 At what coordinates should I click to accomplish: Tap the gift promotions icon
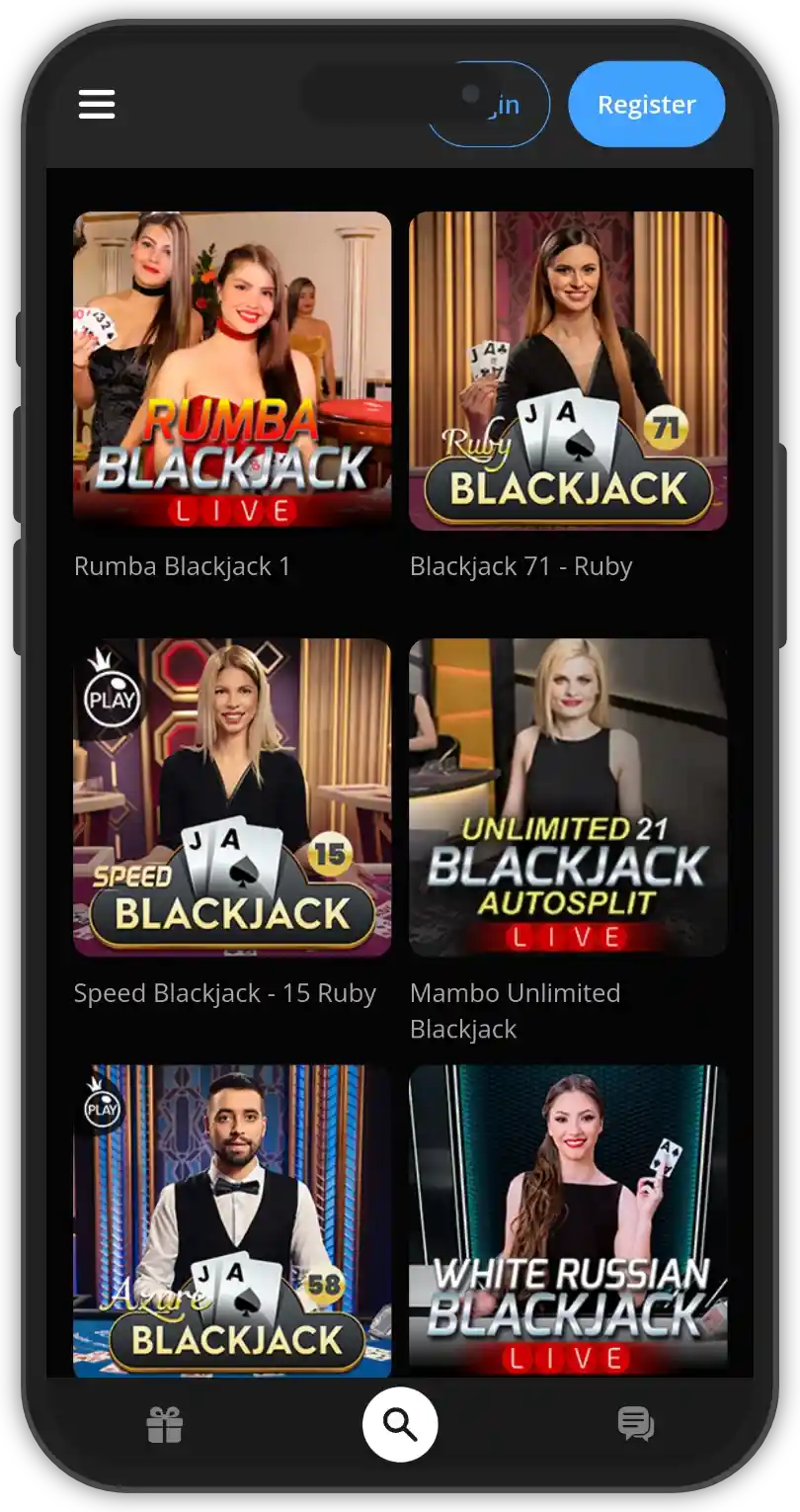(x=165, y=1425)
